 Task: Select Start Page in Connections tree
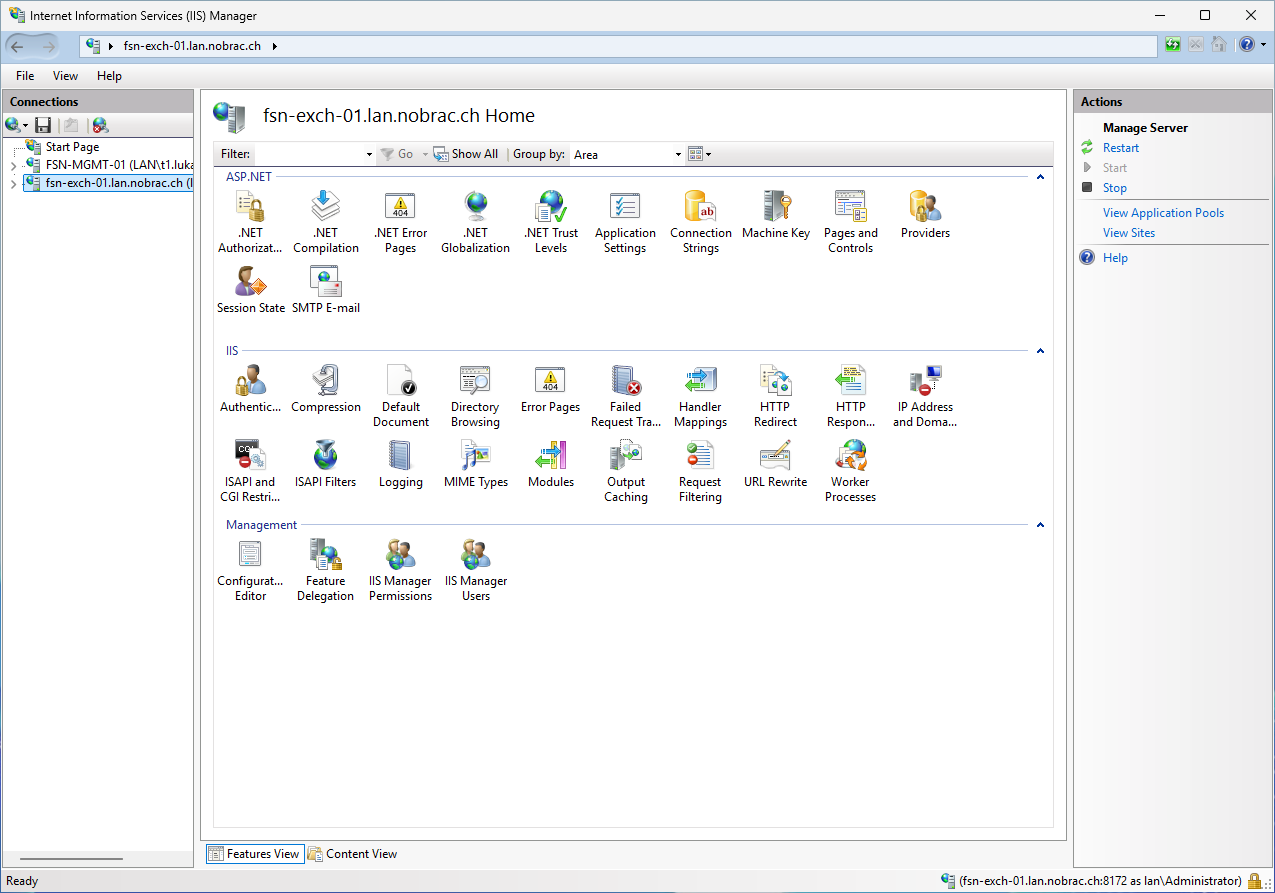[72, 147]
